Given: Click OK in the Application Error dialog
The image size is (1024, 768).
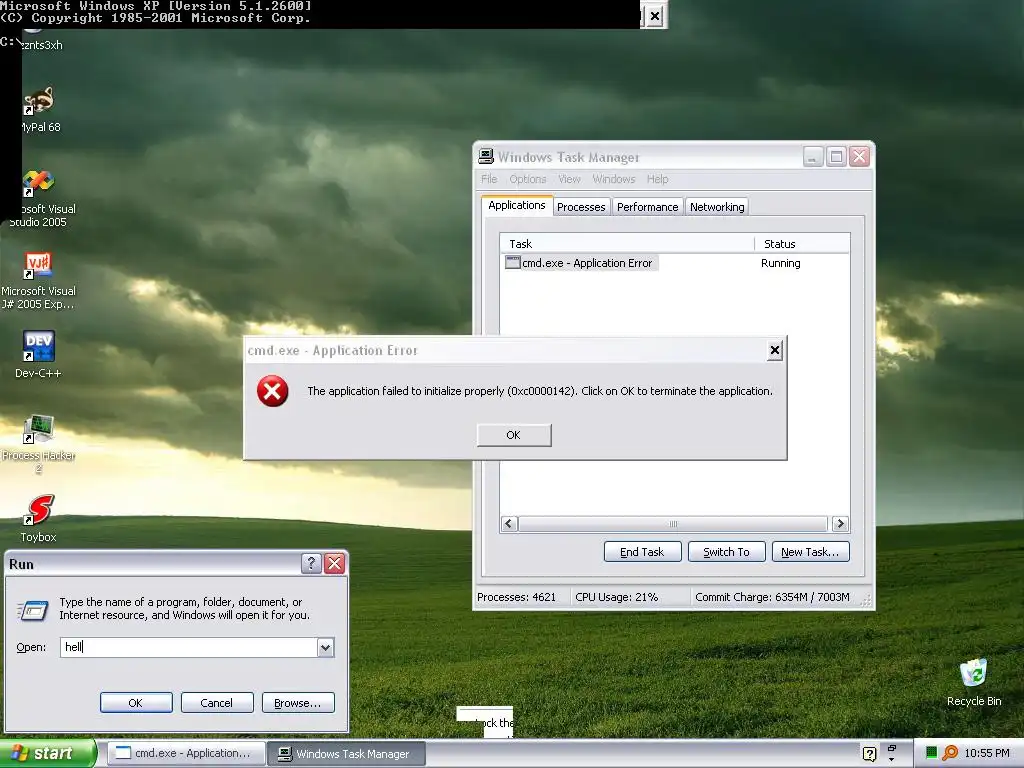Looking at the screenshot, I should coord(514,435).
